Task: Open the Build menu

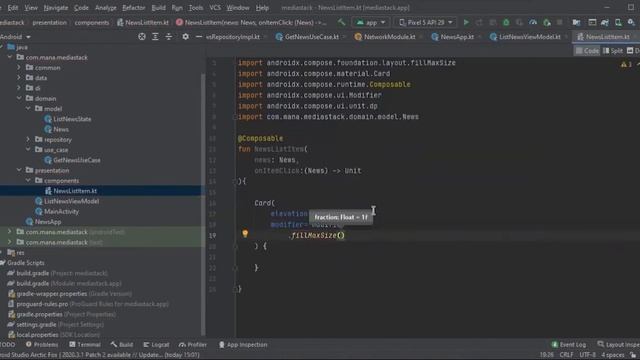Action: (158, 7)
